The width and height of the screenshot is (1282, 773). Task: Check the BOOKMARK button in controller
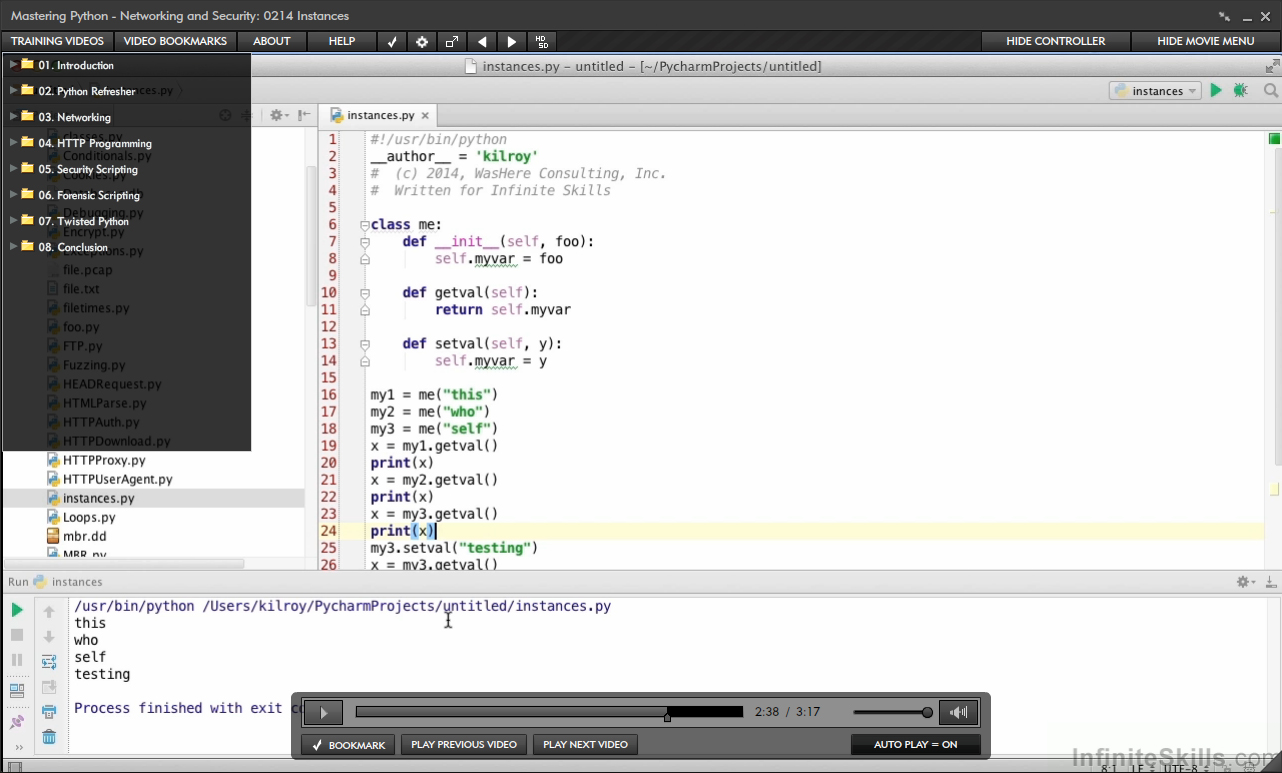coord(348,745)
